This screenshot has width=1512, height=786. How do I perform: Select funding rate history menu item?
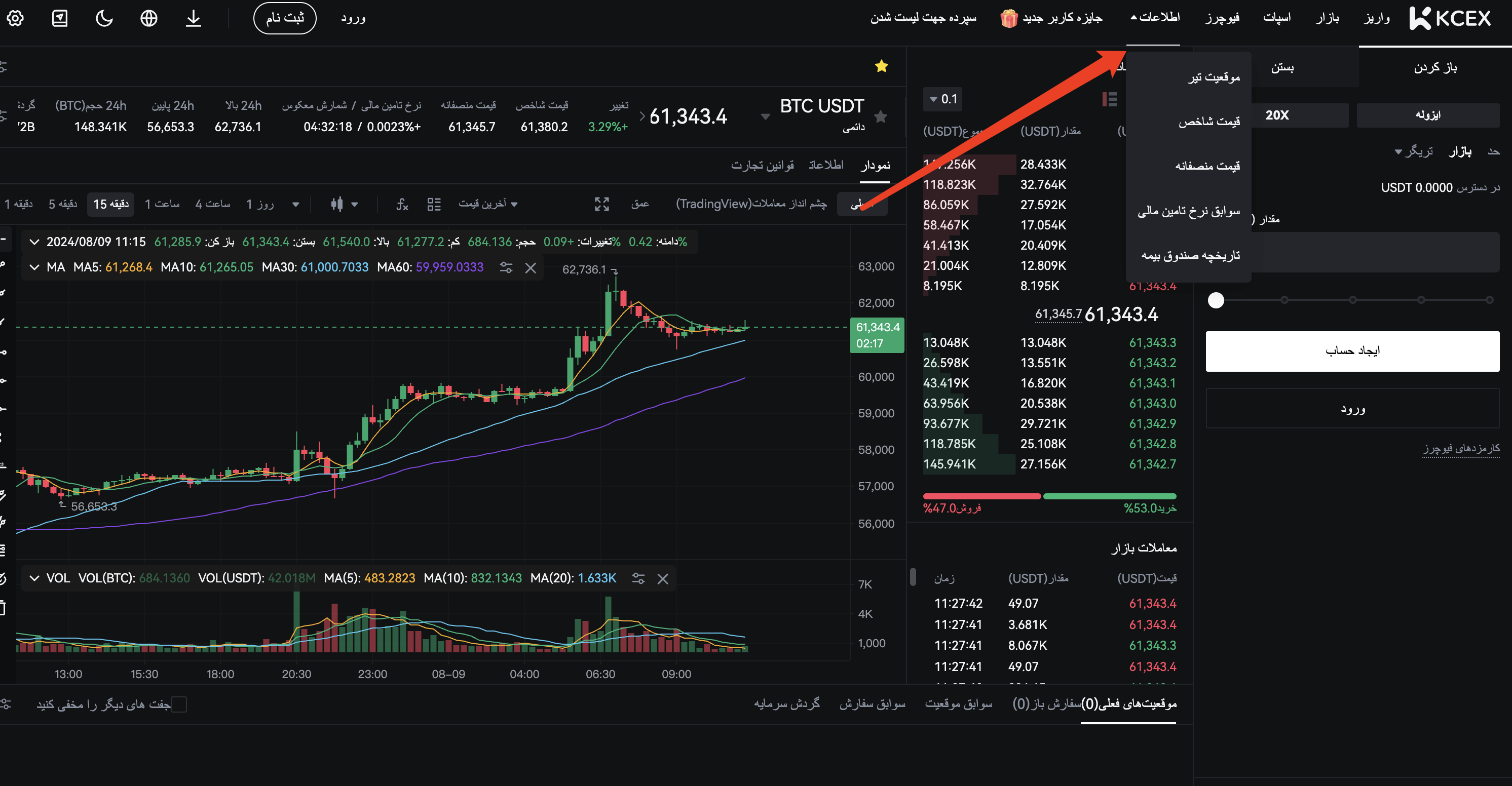1189,211
